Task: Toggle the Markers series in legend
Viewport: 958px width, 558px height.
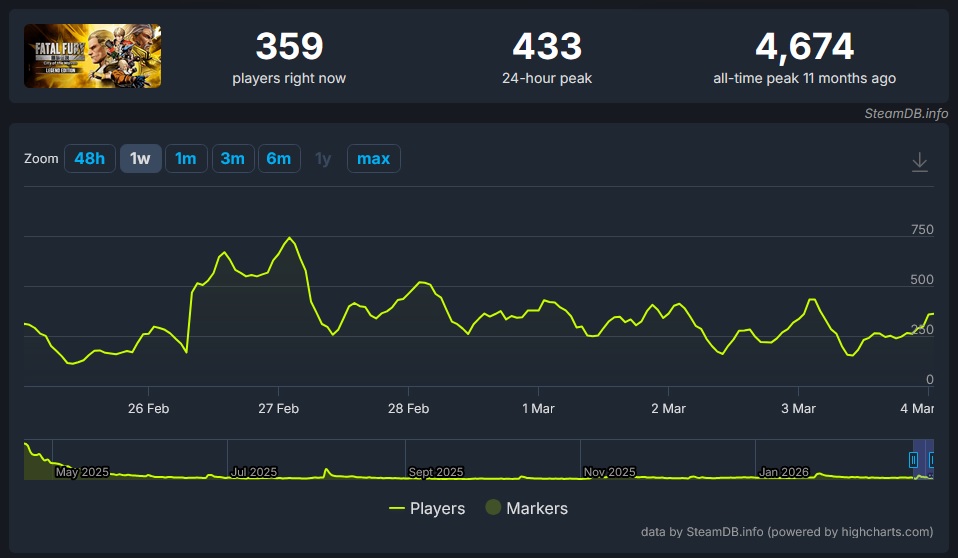Action: [x=526, y=508]
